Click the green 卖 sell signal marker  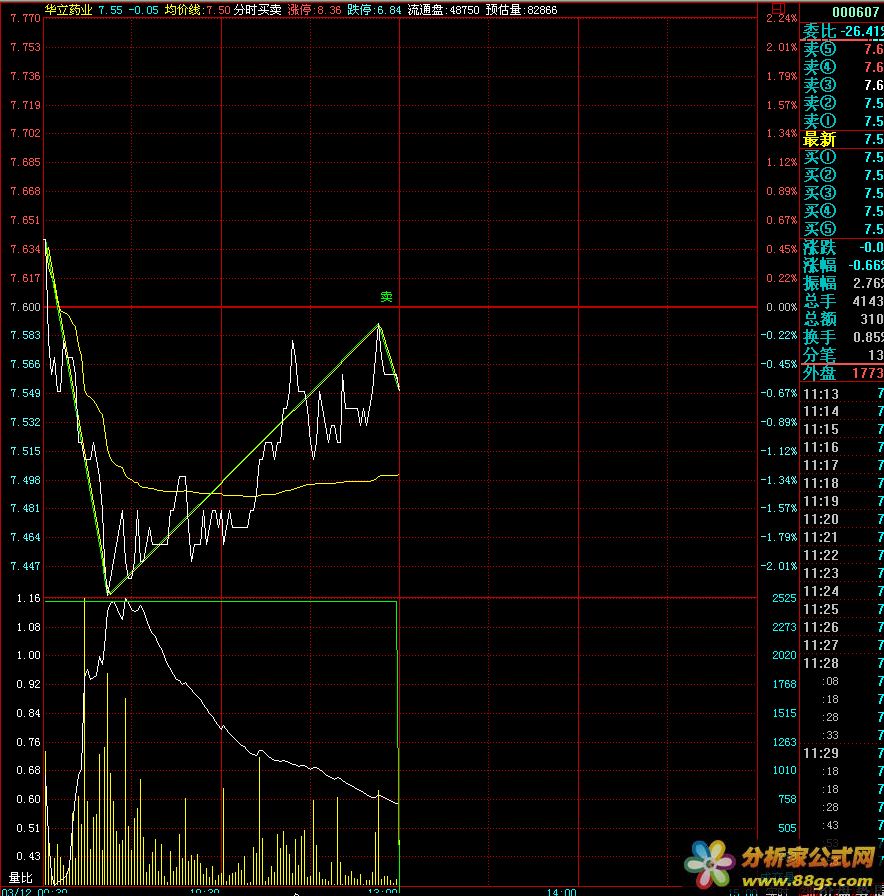point(386,297)
